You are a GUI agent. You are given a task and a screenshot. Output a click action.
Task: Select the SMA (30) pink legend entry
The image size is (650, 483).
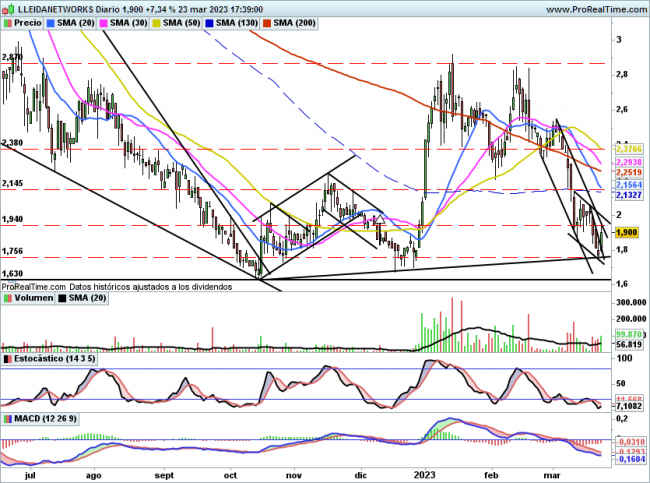(x=124, y=23)
